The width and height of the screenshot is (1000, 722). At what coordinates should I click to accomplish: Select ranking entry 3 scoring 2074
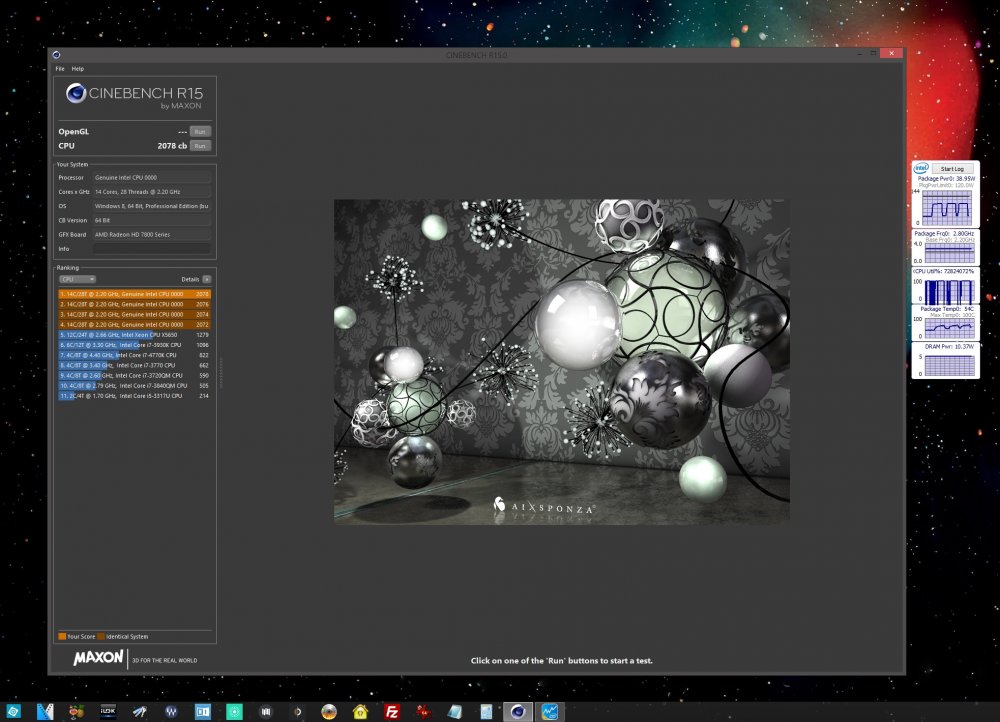pyautogui.click(x=135, y=314)
